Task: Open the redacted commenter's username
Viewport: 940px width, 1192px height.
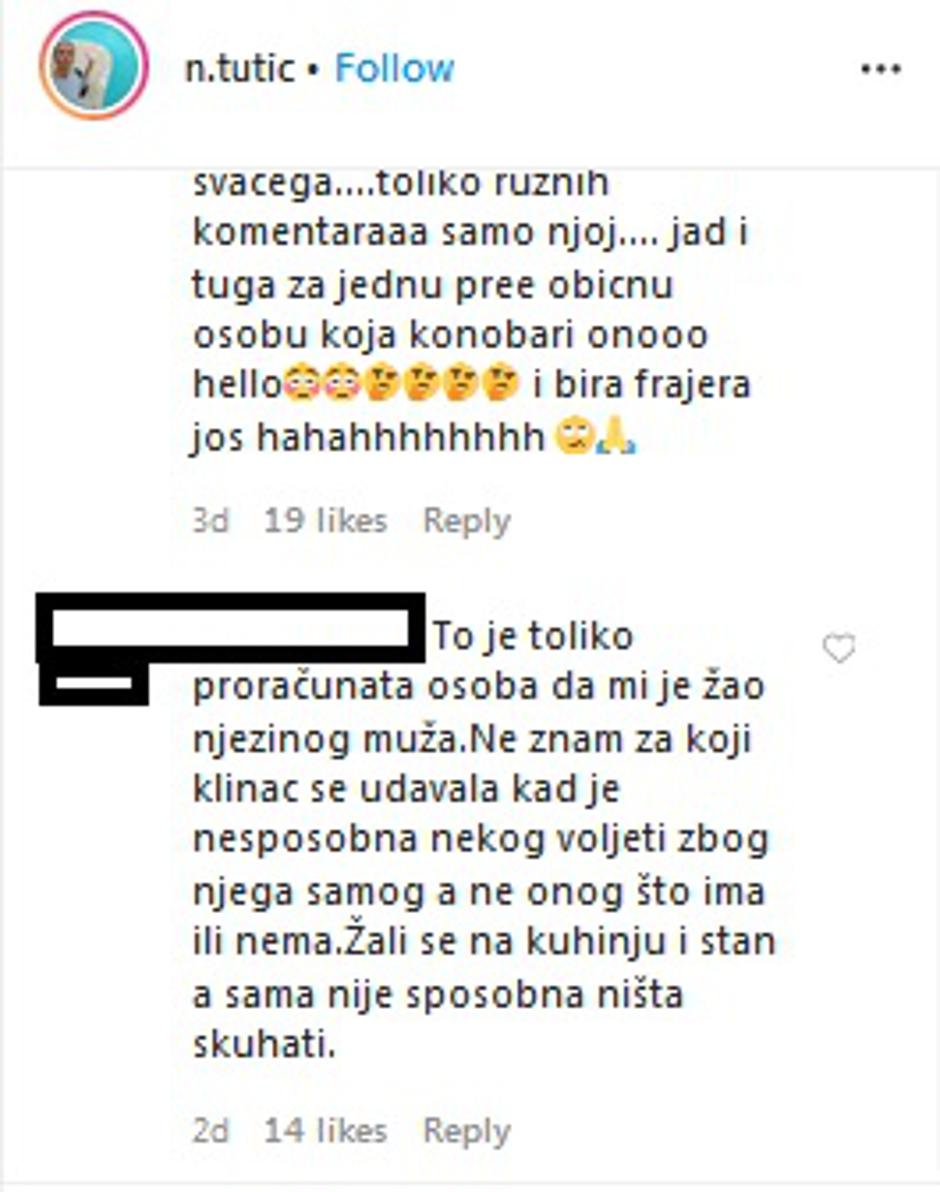Action: [231, 630]
